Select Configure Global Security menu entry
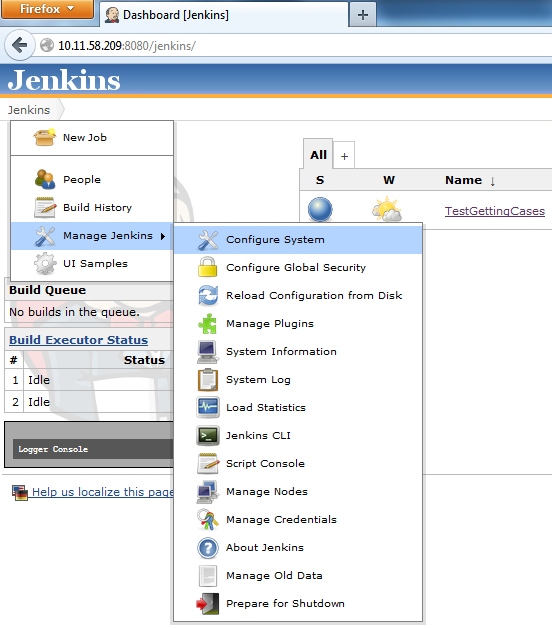 (298, 268)
